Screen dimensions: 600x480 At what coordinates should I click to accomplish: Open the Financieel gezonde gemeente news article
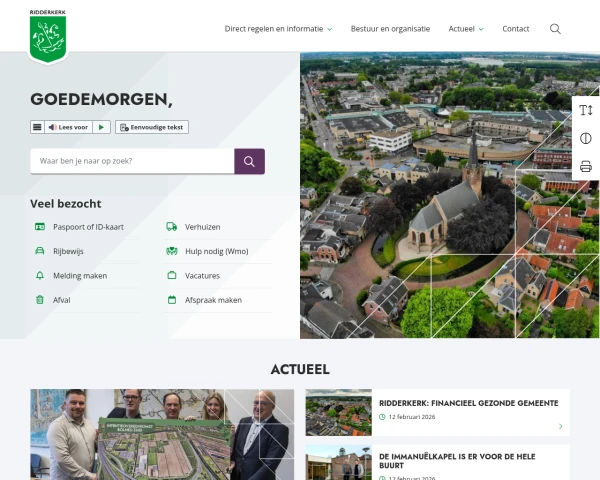click(x=468, y=403)
